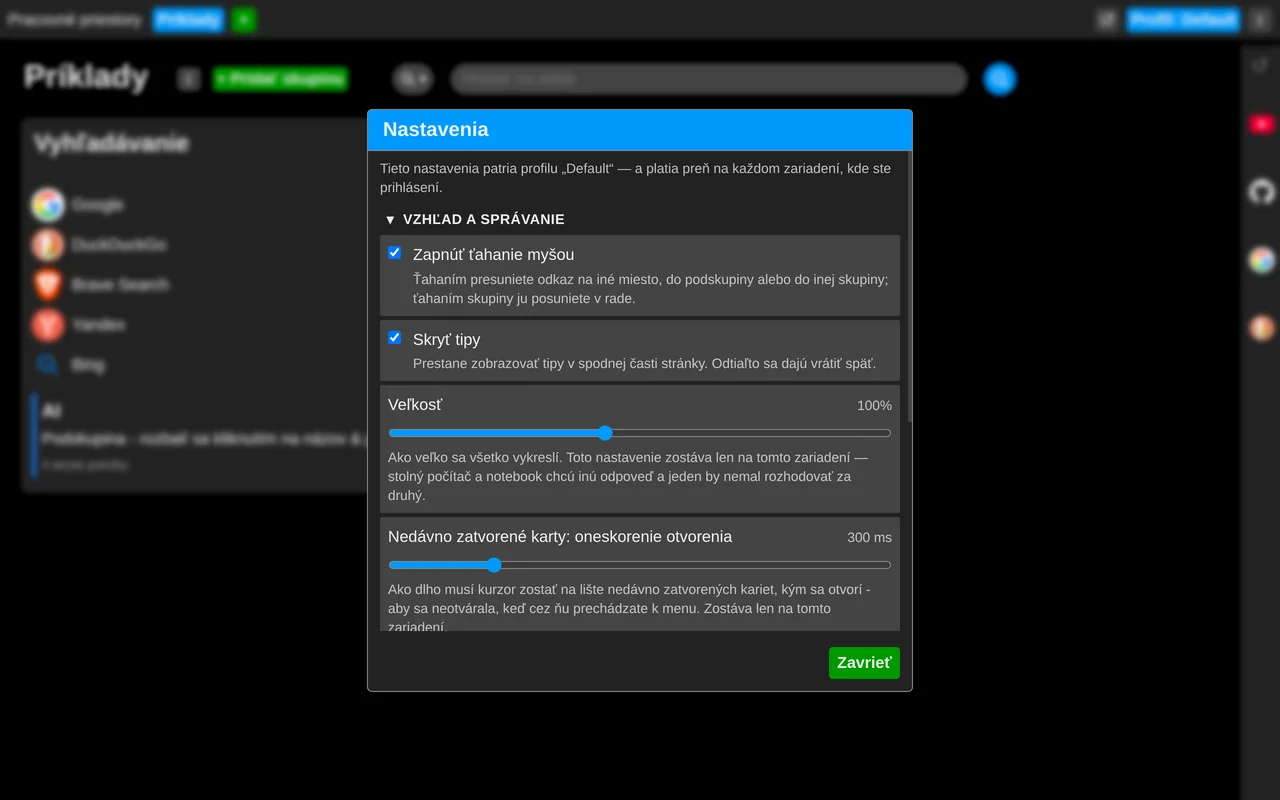Click the GitHub icon in the right sidebar
Screen dimensions: 1280x800
1262,192
